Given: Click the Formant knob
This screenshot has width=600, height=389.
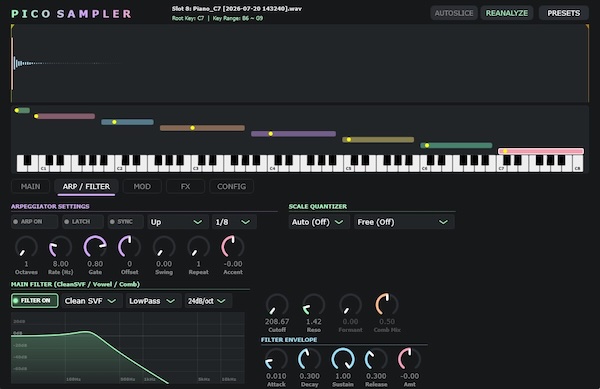Looking at the screenshot, I should 350,305.
